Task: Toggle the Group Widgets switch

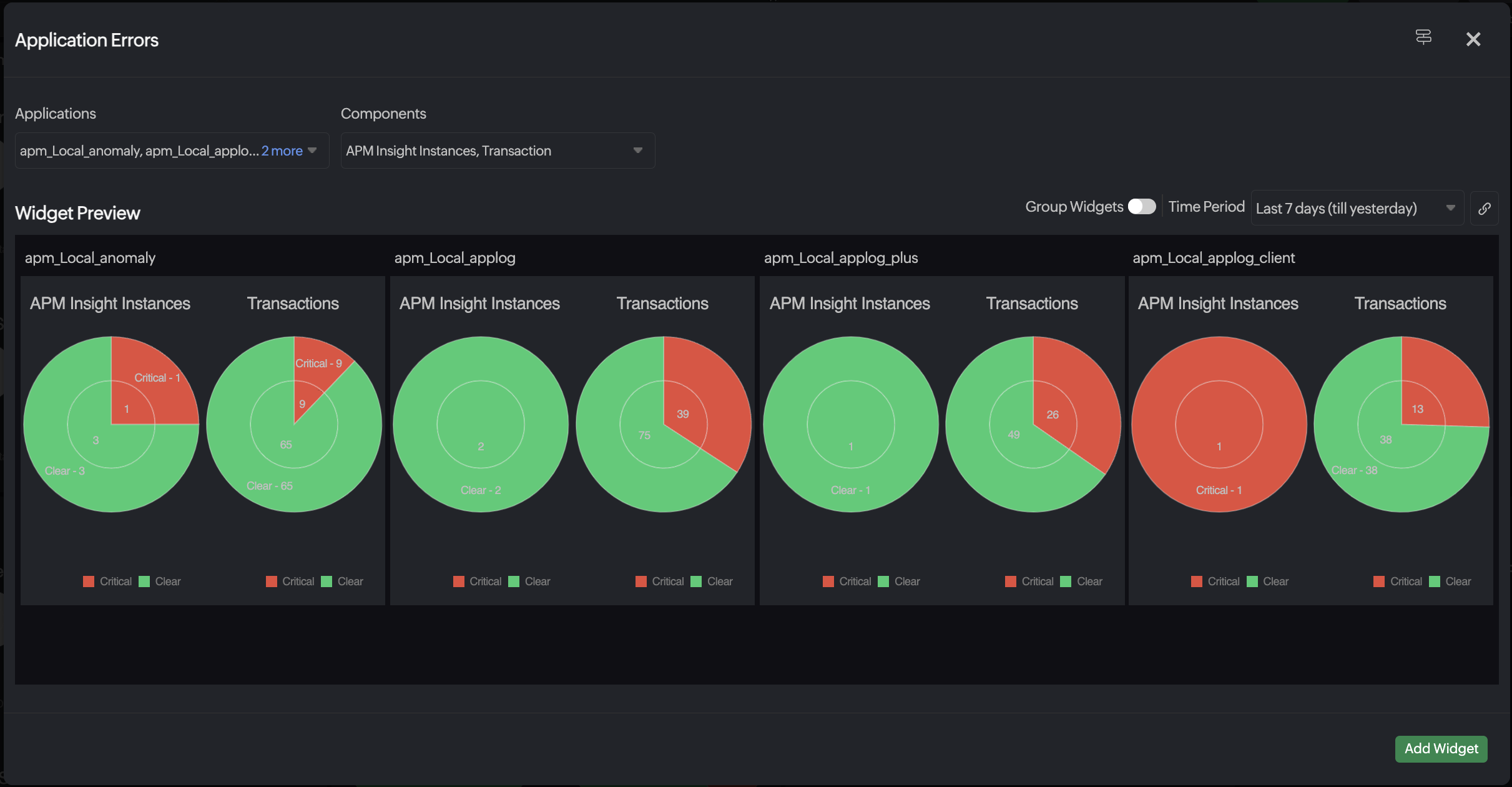Action: [1142, 207]
